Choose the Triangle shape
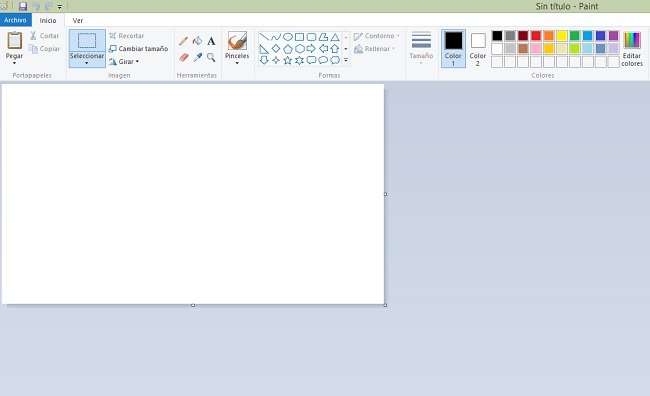The height and width of the screenshot is (396, 650). (335, 37)
